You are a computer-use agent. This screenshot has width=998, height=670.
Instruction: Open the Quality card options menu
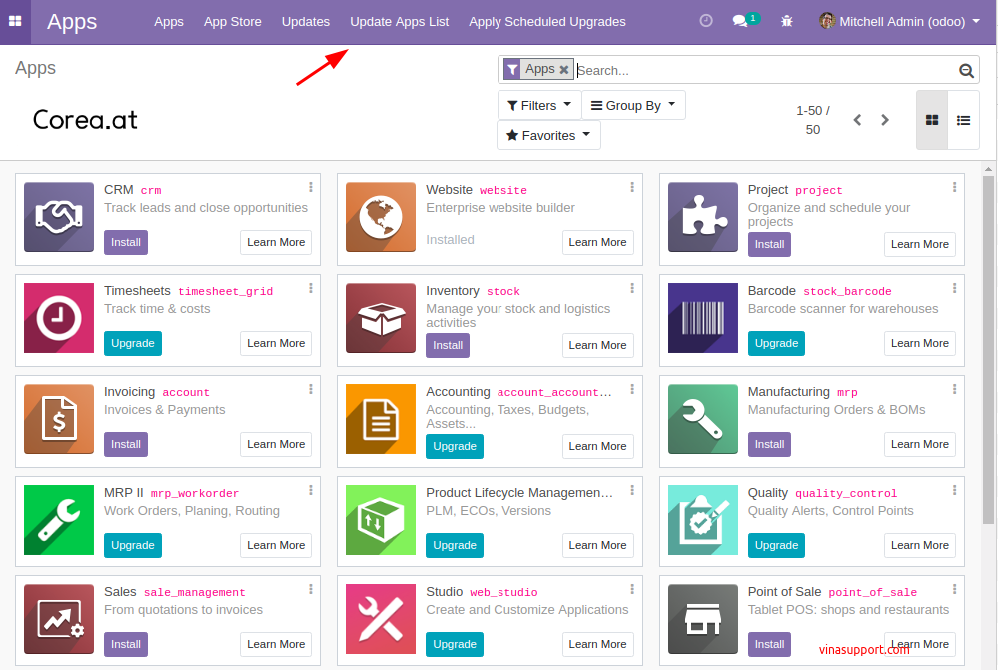pos(954,490)
